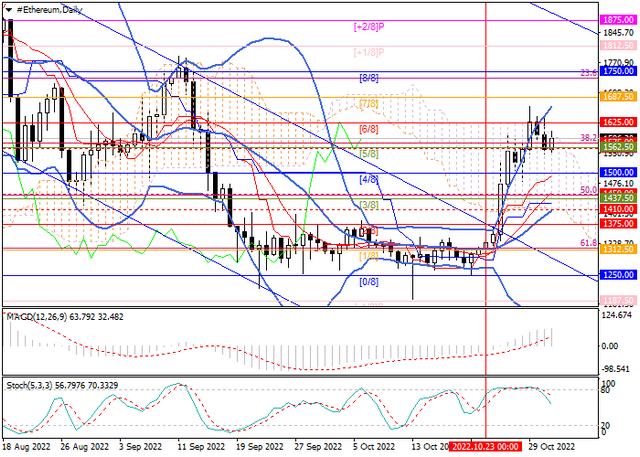640x457 pixels.
Task: Click the 1250.00 blue price label
Action: [618, 275]
